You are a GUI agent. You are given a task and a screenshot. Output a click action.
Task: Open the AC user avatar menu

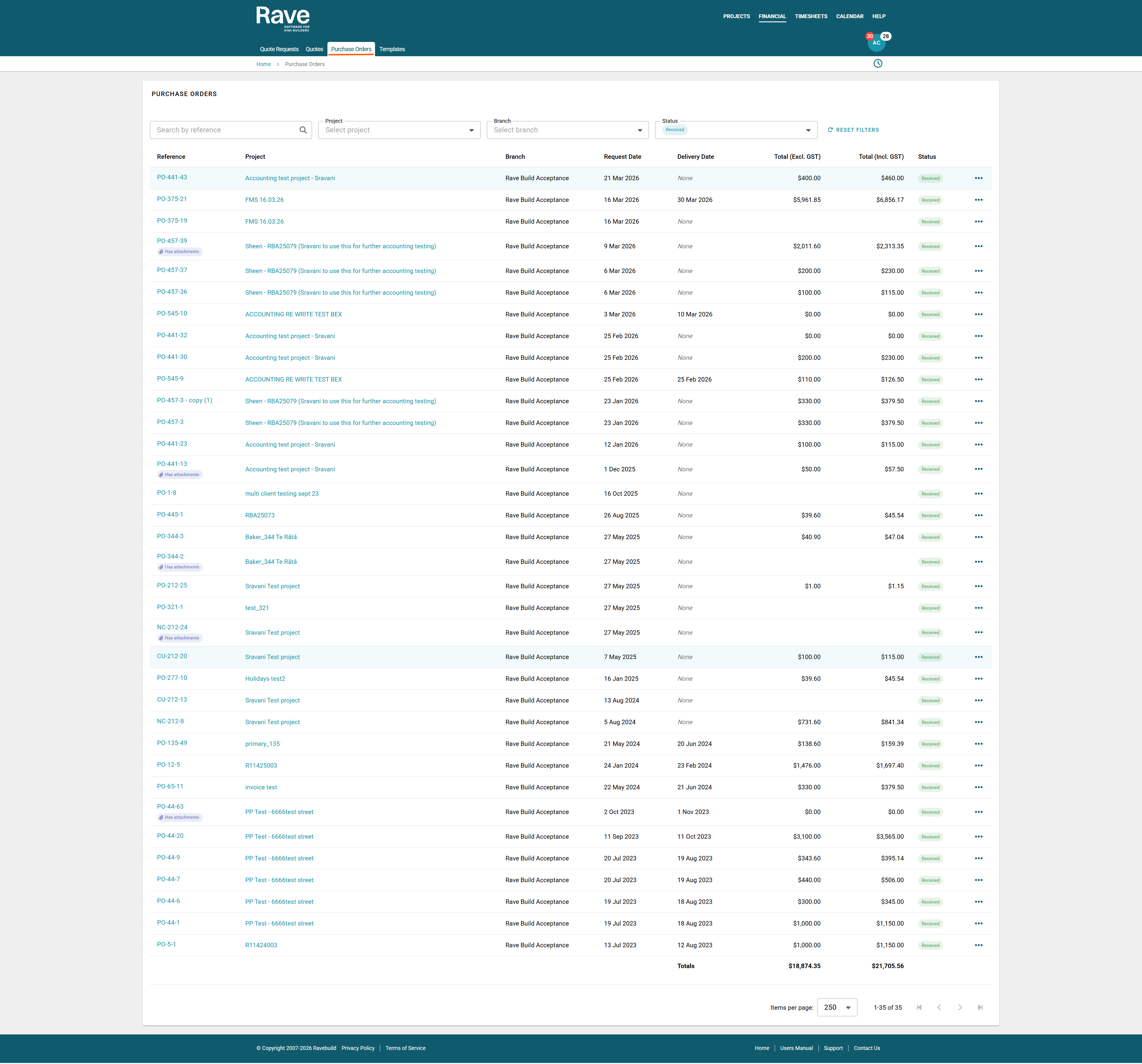[876, 43]
